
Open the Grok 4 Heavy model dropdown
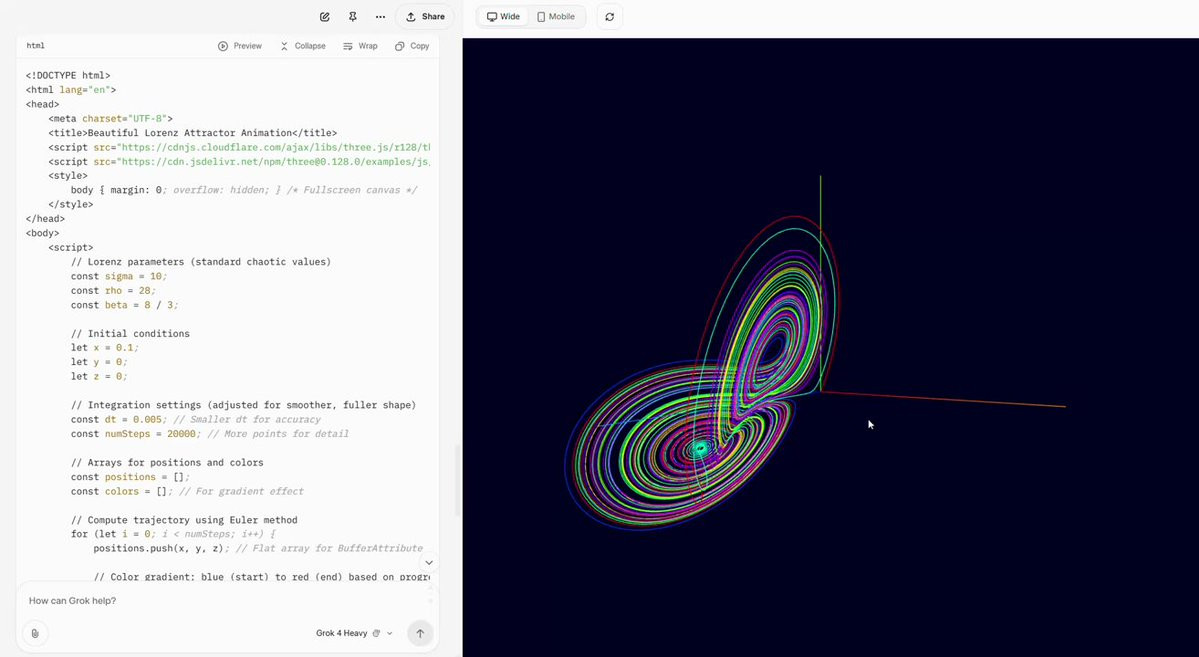point(354,633)
